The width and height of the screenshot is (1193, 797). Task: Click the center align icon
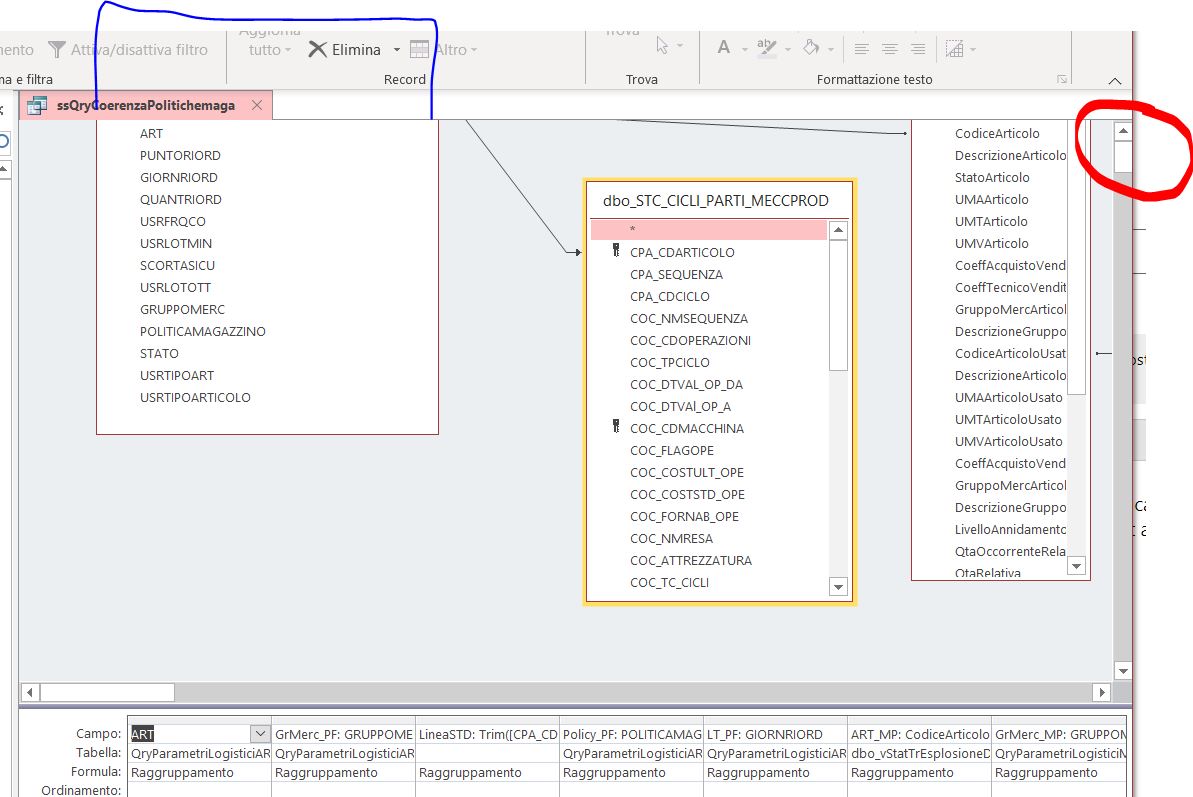click(889, 49)
